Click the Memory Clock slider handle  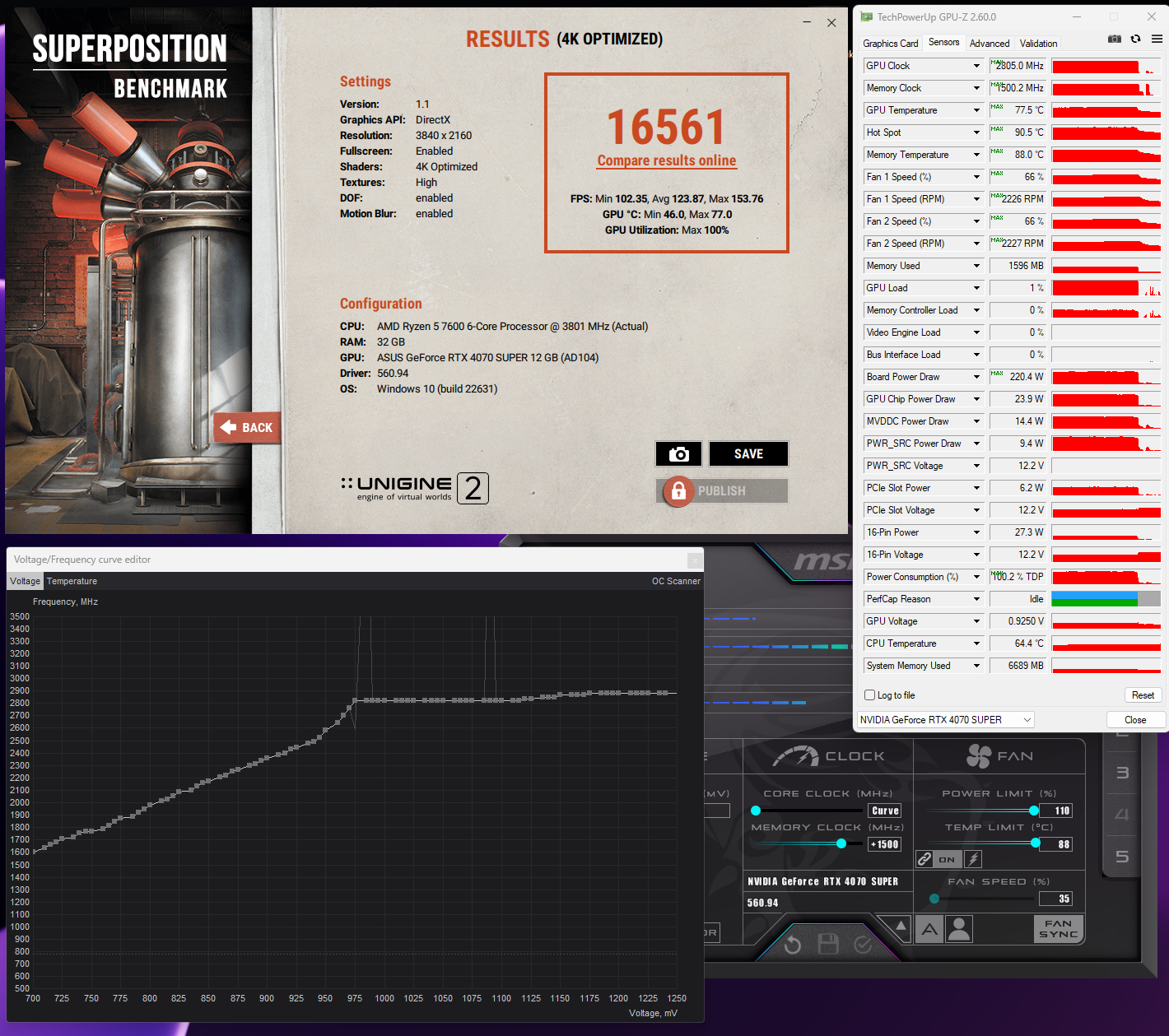pyautogui.click(x=841, y=843)
